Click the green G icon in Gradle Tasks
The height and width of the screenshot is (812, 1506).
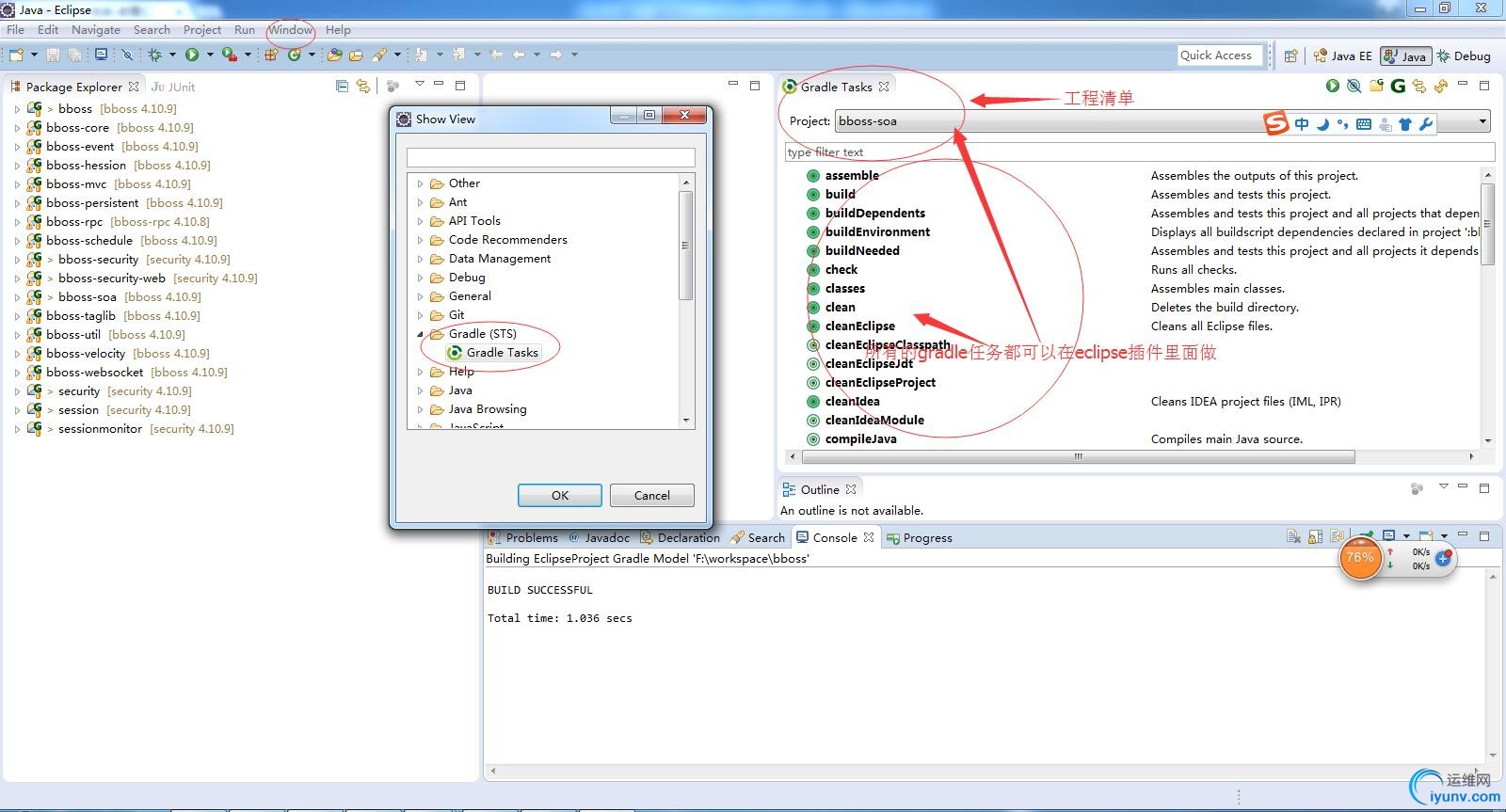click(x=1398, y=86)
